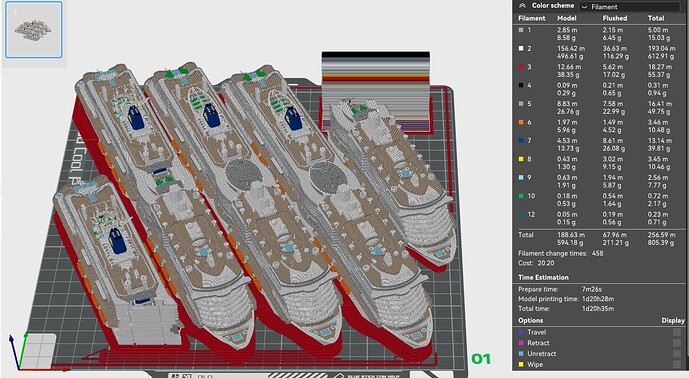Click the Time Estimation section heading
The height and width of the screenshot is (378, 689).
point(543,278)
